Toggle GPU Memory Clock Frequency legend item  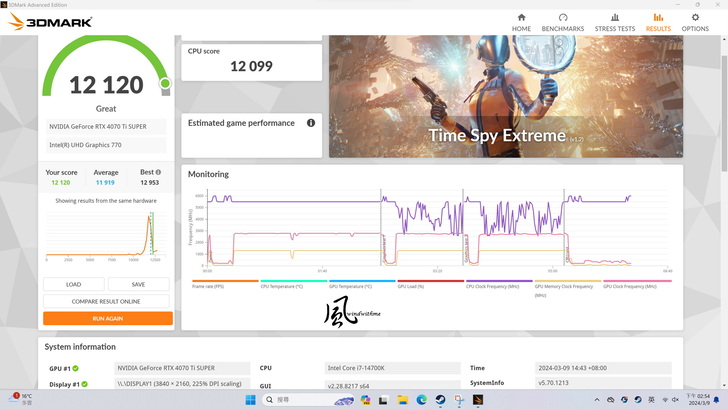pyautogui.click(x=567, y=288)
